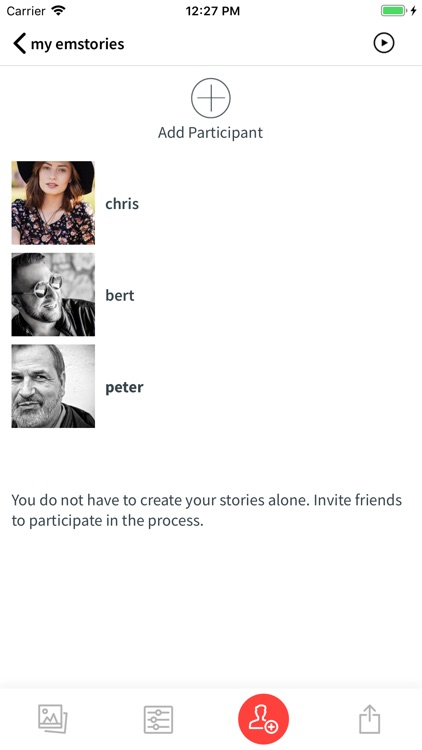Tap the 'my emstories' back label
Image resolution: width=422 pixels, height=750 pixels.
(78, 44)
